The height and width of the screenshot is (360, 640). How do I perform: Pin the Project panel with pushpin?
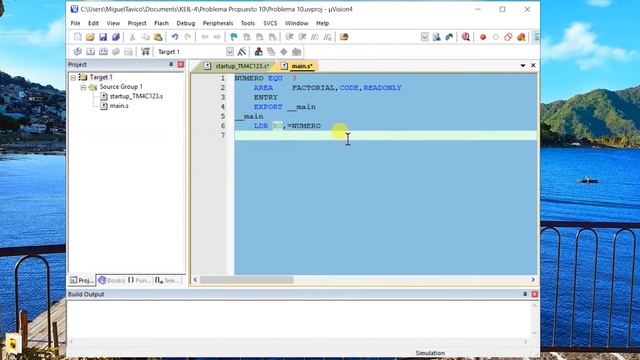click(171, 64)
